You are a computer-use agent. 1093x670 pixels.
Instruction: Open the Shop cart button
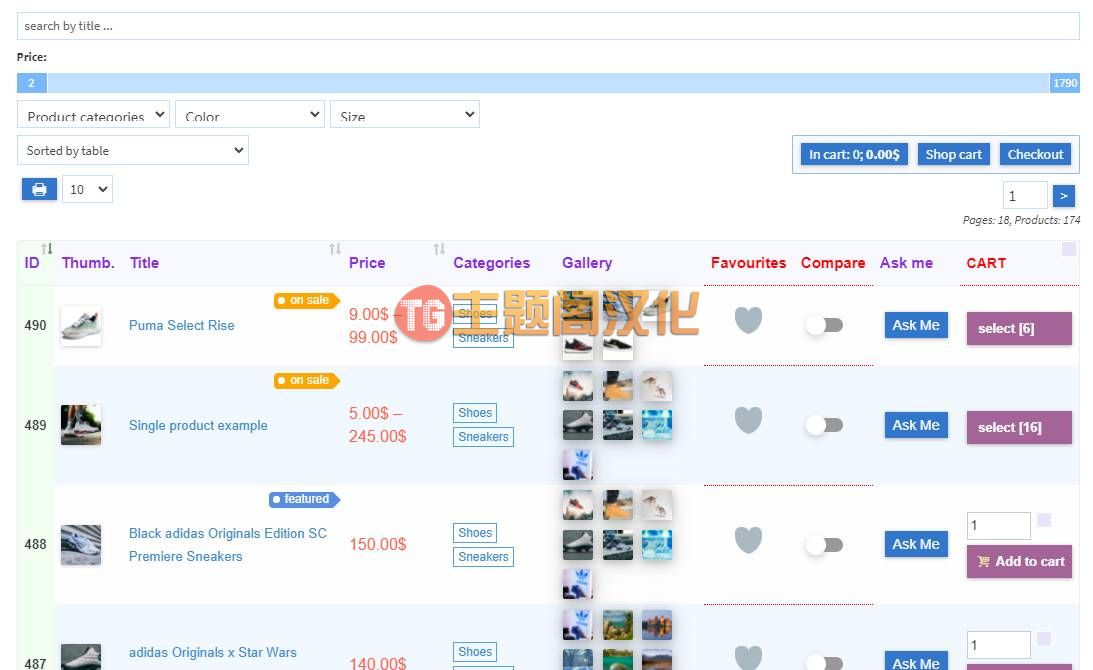coord(953,155)
